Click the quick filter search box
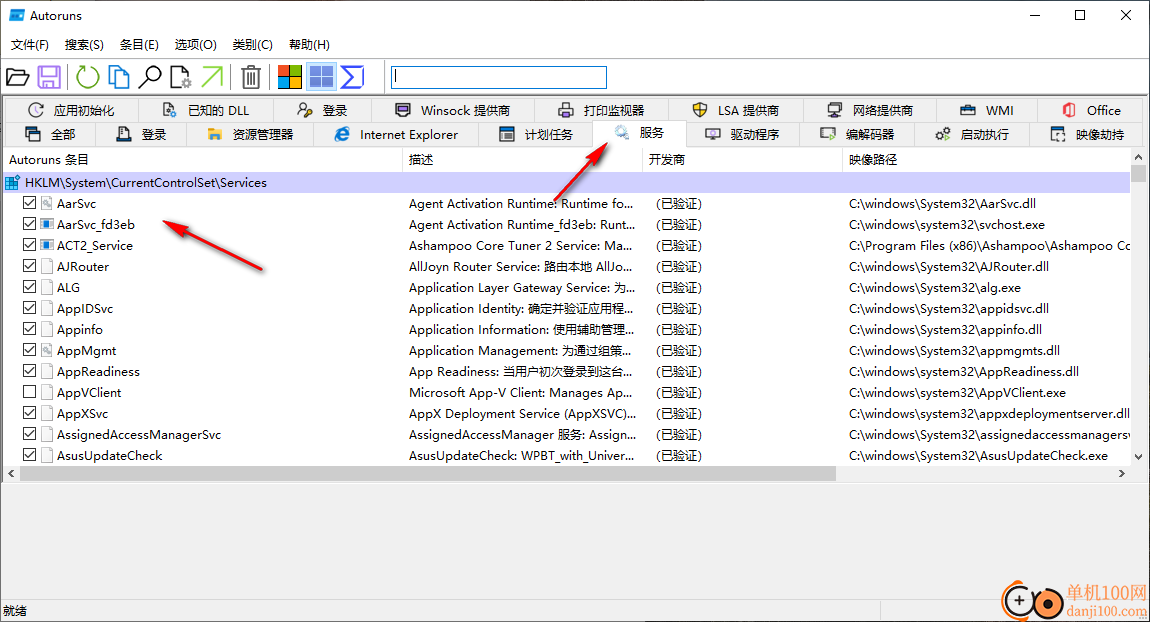 499,77
